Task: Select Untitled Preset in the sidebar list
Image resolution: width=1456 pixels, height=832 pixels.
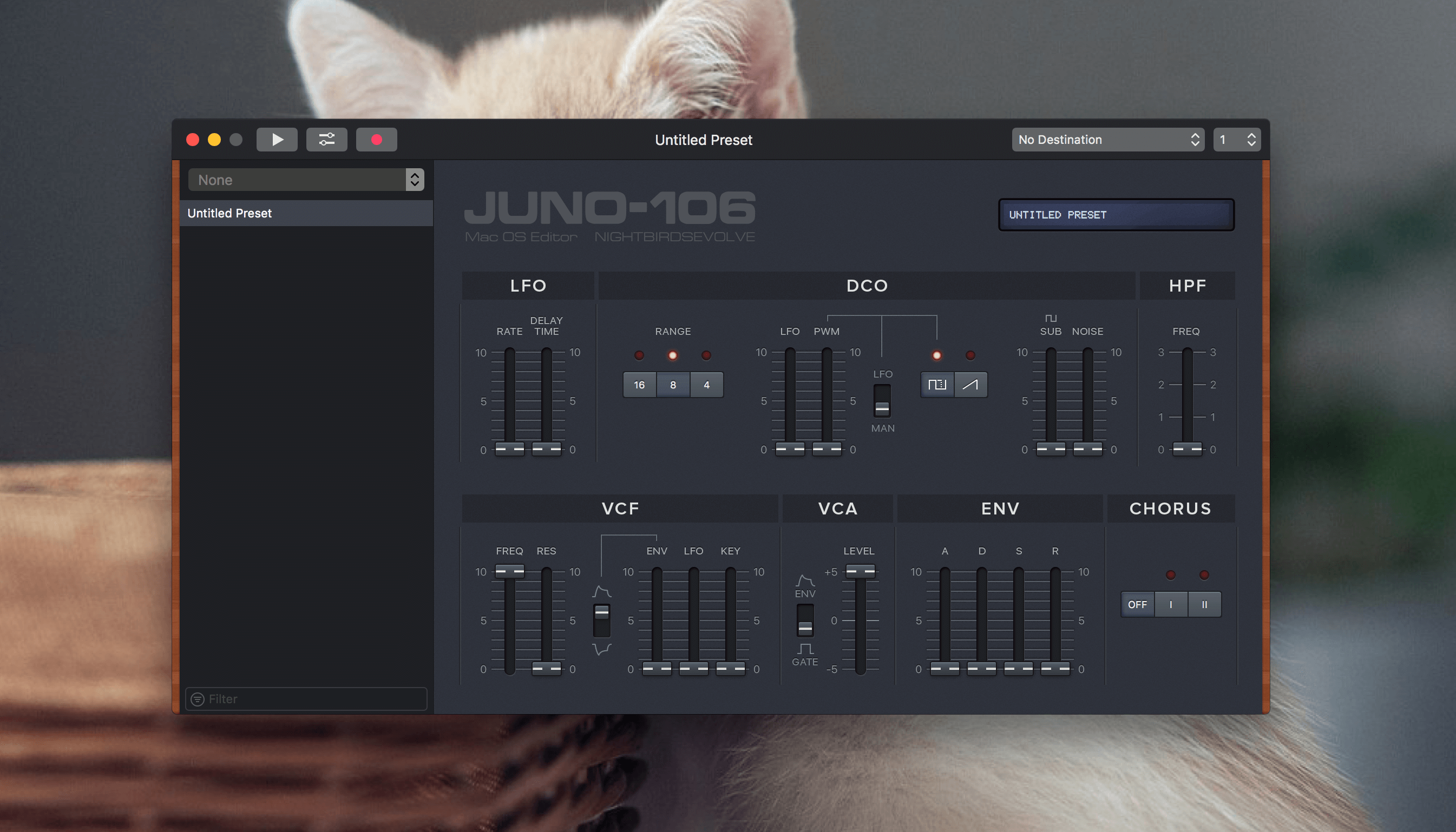Action: point(306,213)
